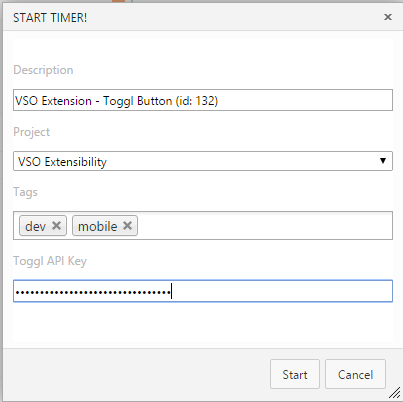
Task: Close the START TIMER! dialog
Action: [x=388, y=17]
